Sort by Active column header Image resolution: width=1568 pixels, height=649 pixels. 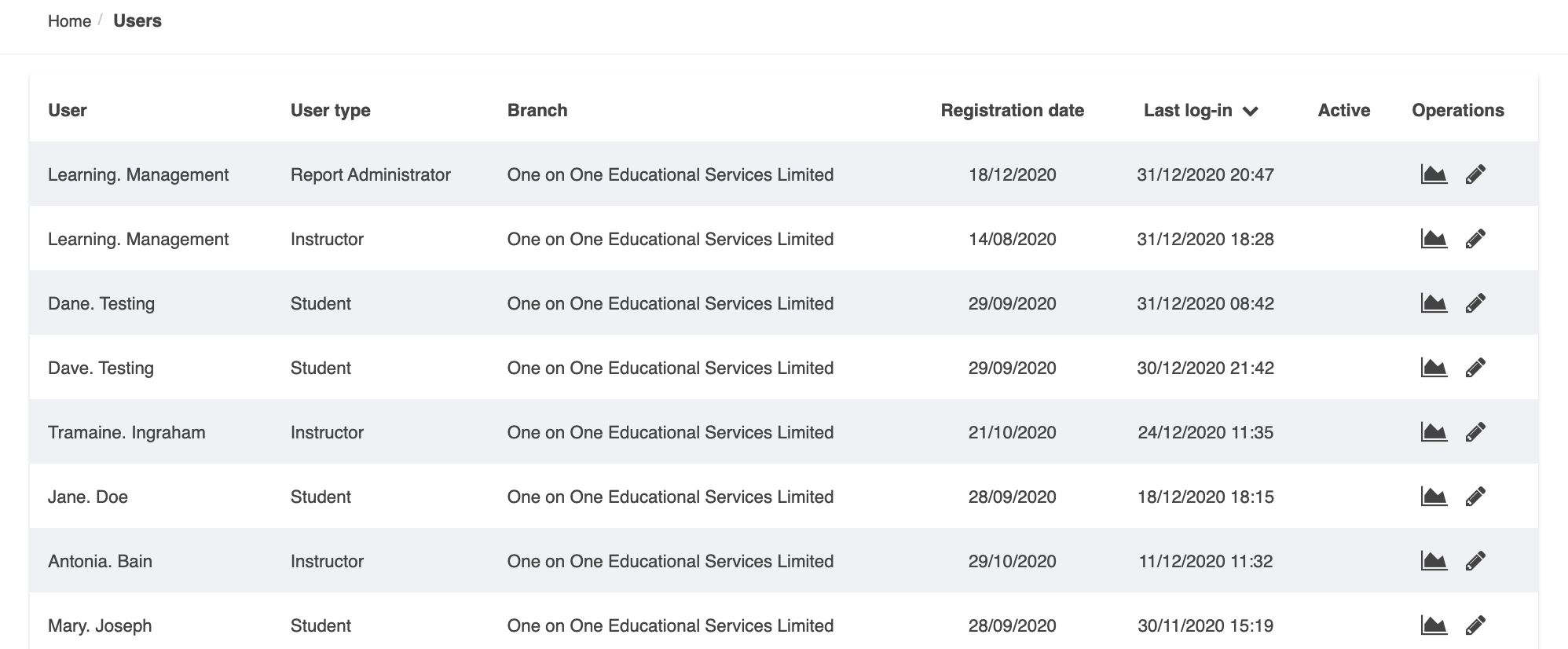pyautogui.click(x=1343, y=111)
